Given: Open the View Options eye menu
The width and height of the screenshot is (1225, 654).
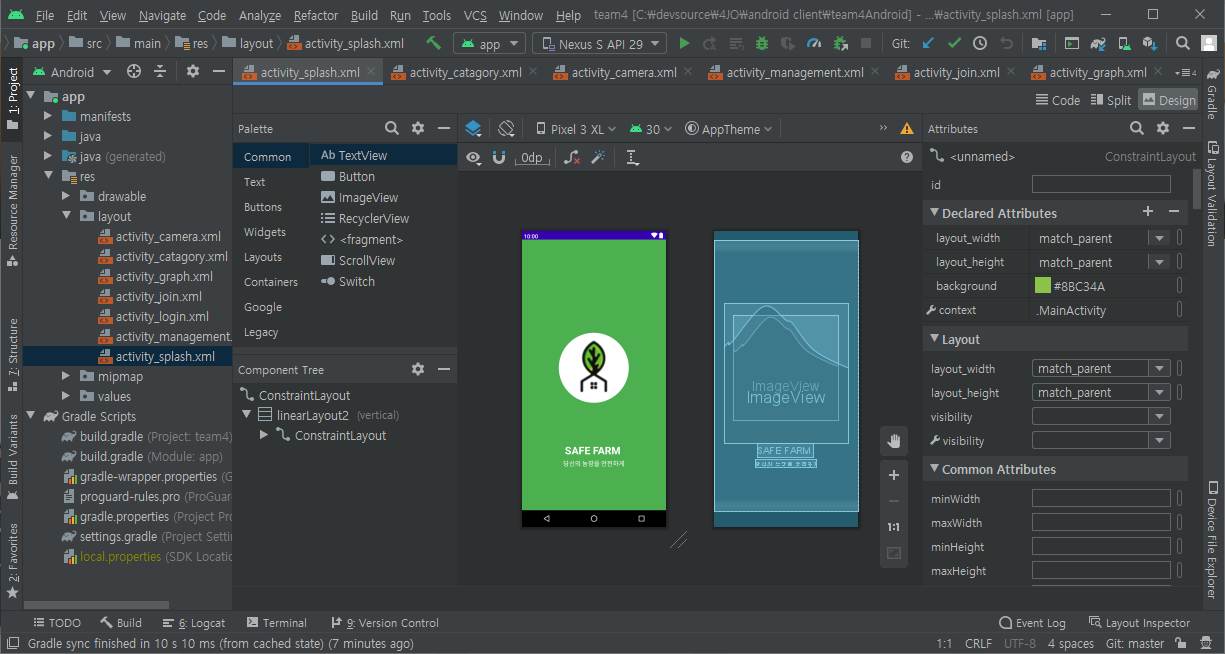Looking at the screenshot, I should 473,158.
